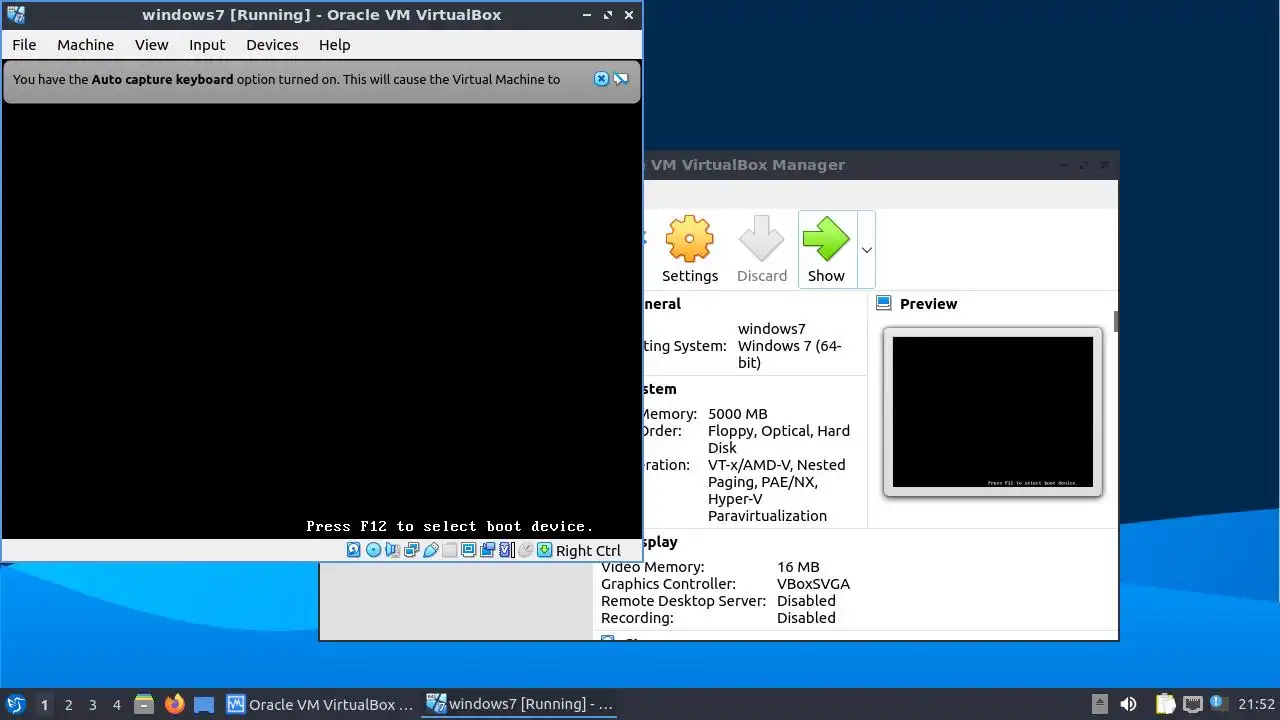Open the Help menu
The width and height of the screenshot is (1280, 720).
[x=335, y=45]
